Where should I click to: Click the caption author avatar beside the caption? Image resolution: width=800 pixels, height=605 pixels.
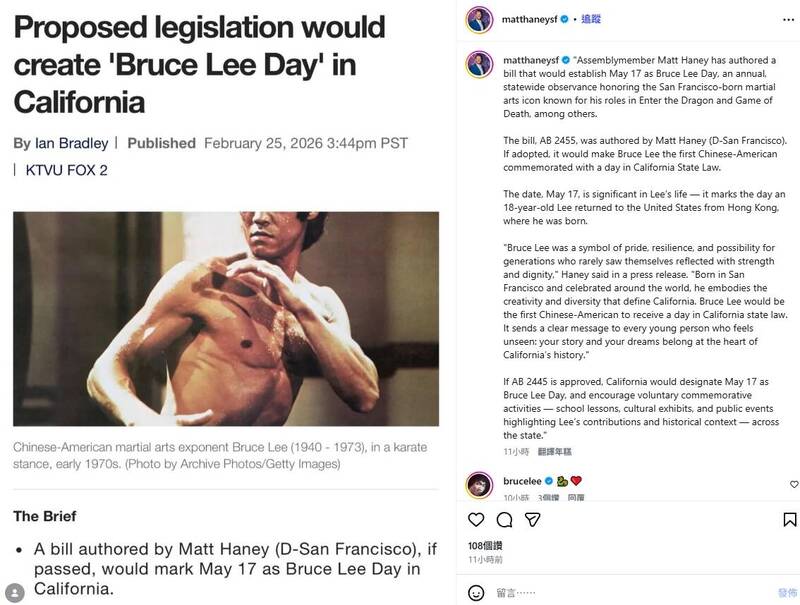click(x=479, y=64)
